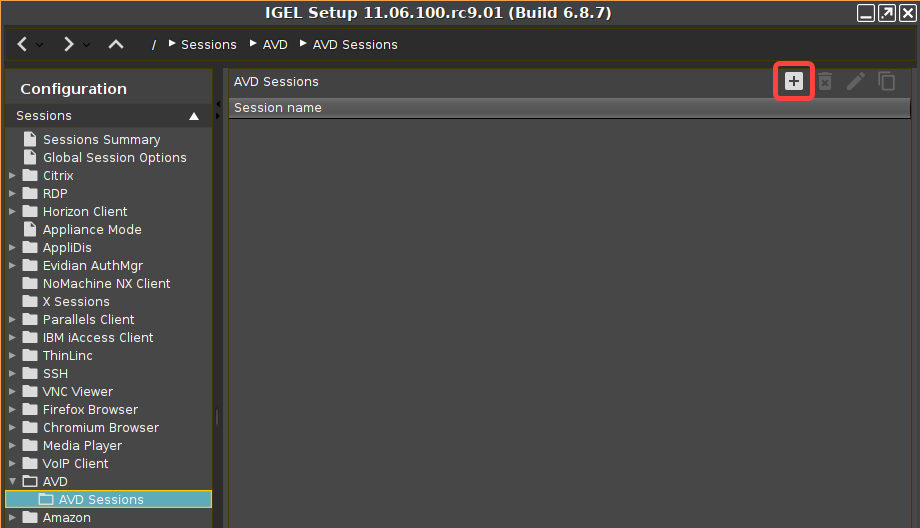Select Sessions in the breadcrumb path
The height and width of the screenshot is (528, 920).
pos(208,45)
